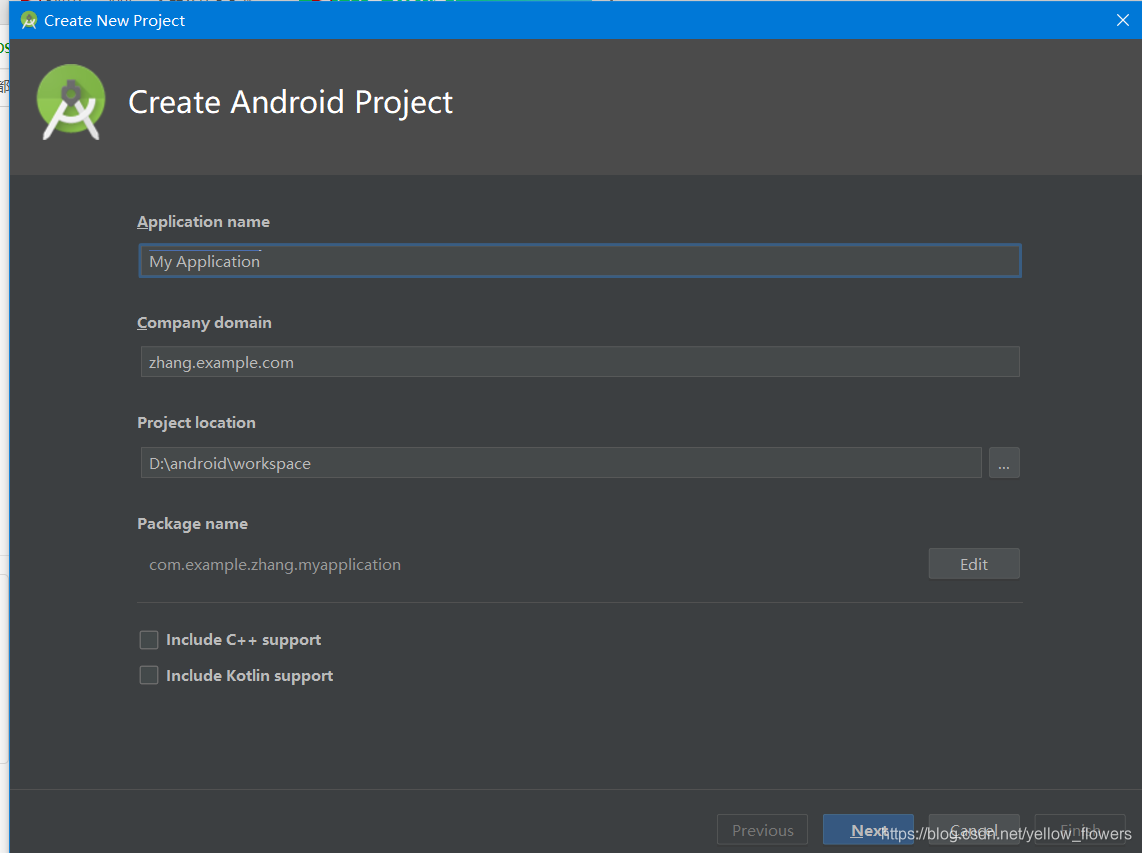Click the Next button
This screenshot has width=1142, height=853.
point(868,830)
